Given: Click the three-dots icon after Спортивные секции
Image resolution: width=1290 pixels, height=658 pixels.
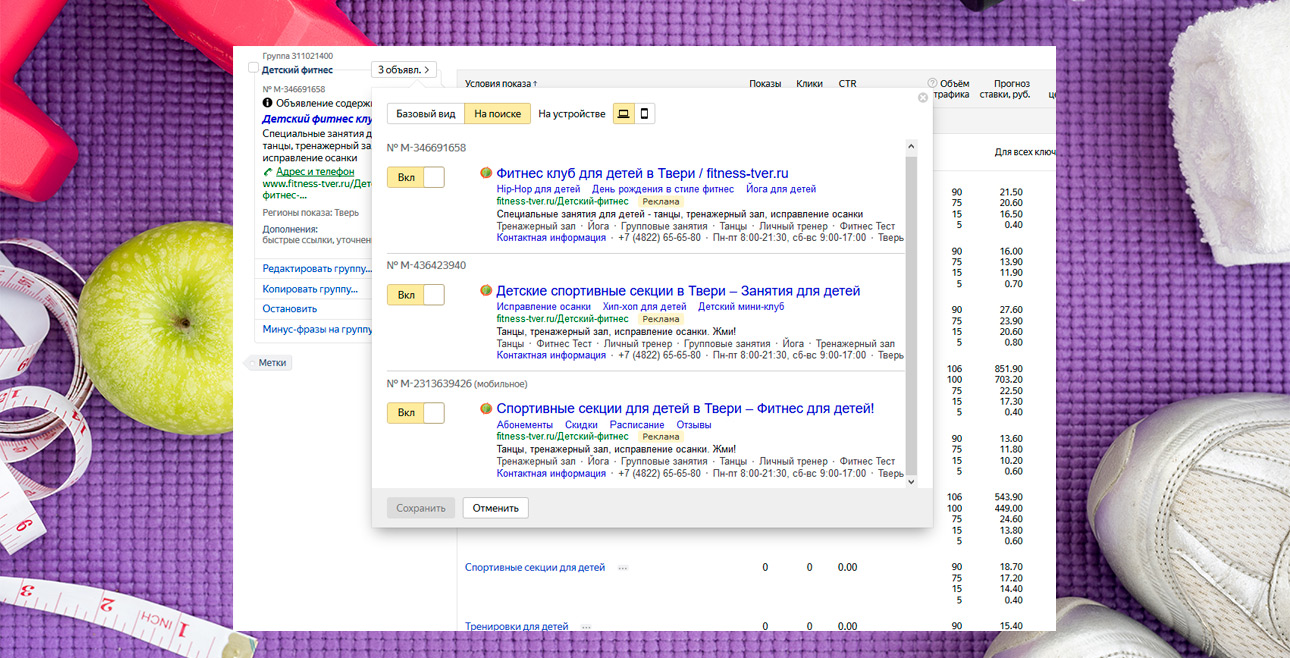Looking at the screenshot, I should (x=623, y=568).
